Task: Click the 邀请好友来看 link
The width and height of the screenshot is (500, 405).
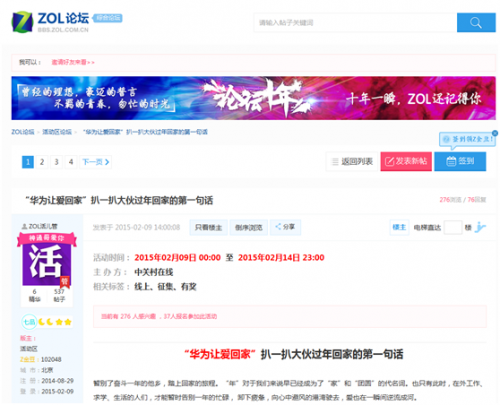Action: tap(73, 62)
